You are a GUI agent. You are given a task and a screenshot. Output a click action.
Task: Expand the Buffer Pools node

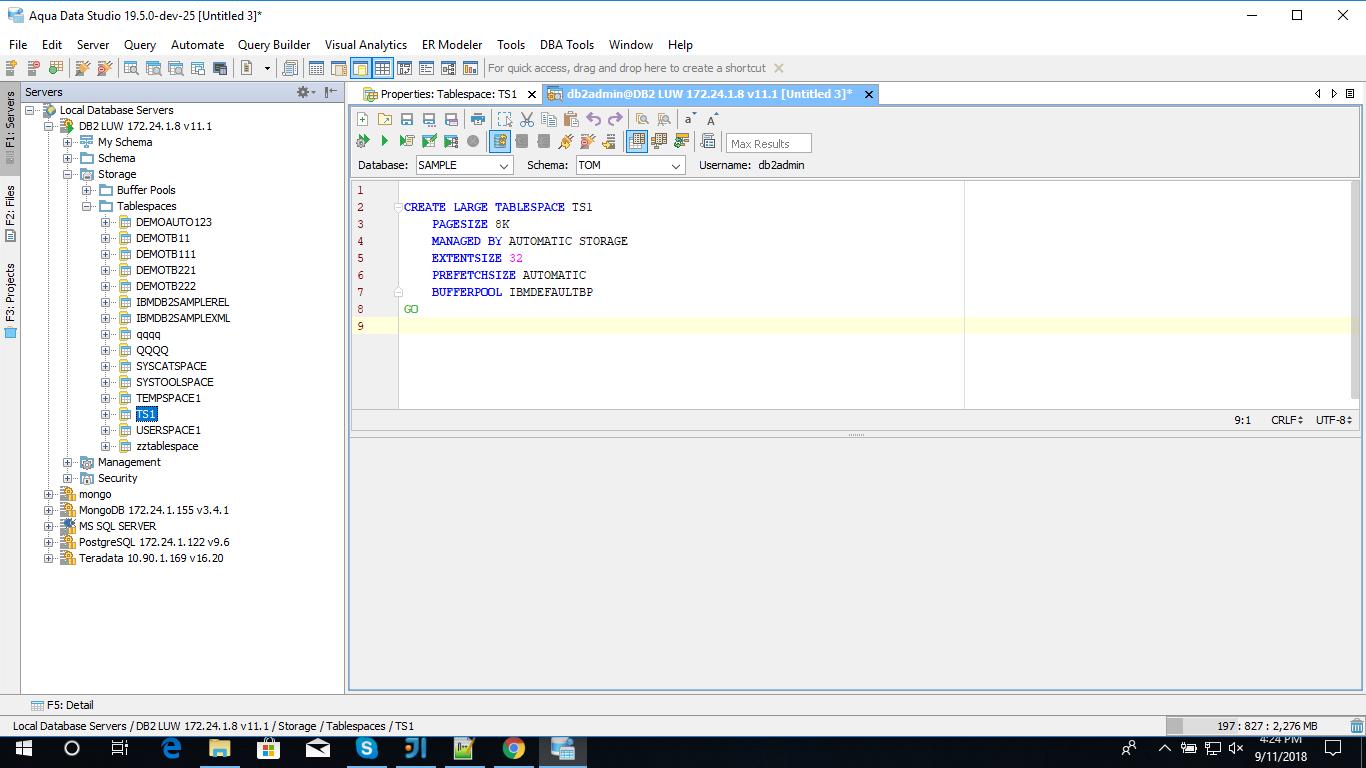pyautogui.click(x=87, y=190)
